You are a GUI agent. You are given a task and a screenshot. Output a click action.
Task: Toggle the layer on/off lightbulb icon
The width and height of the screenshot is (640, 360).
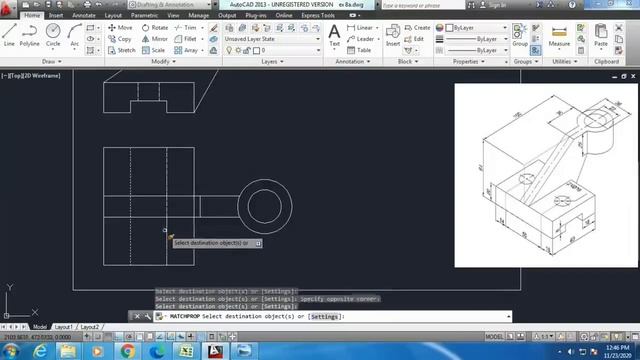coord(229,50)
